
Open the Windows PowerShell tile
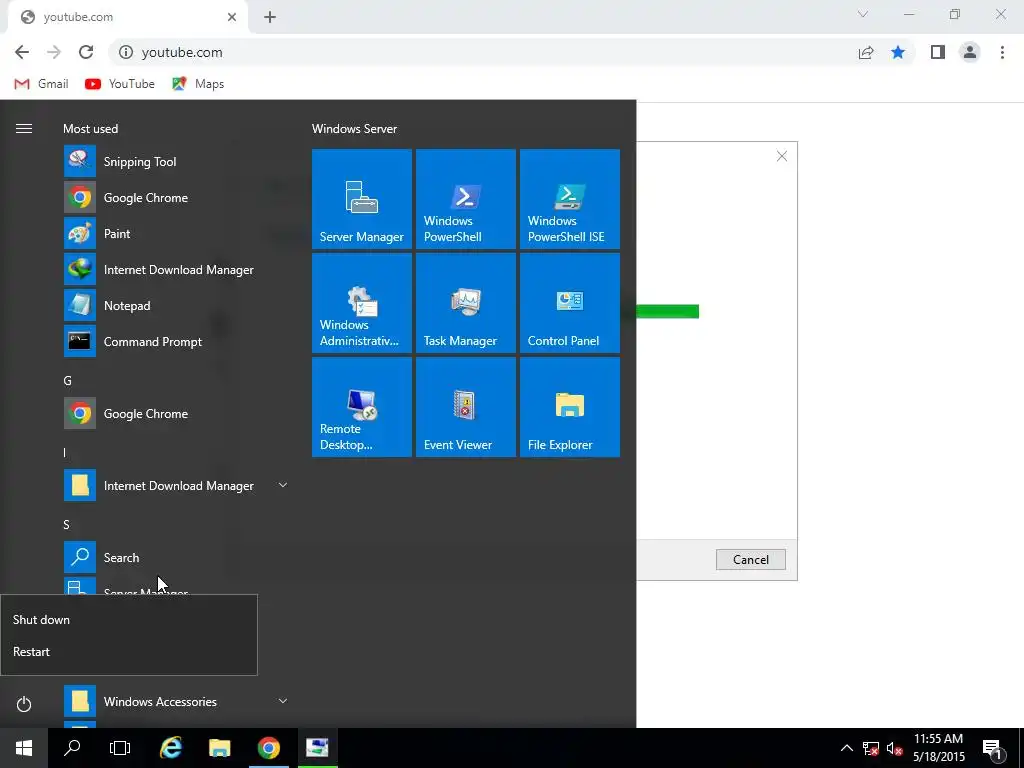tap(466, 199)
